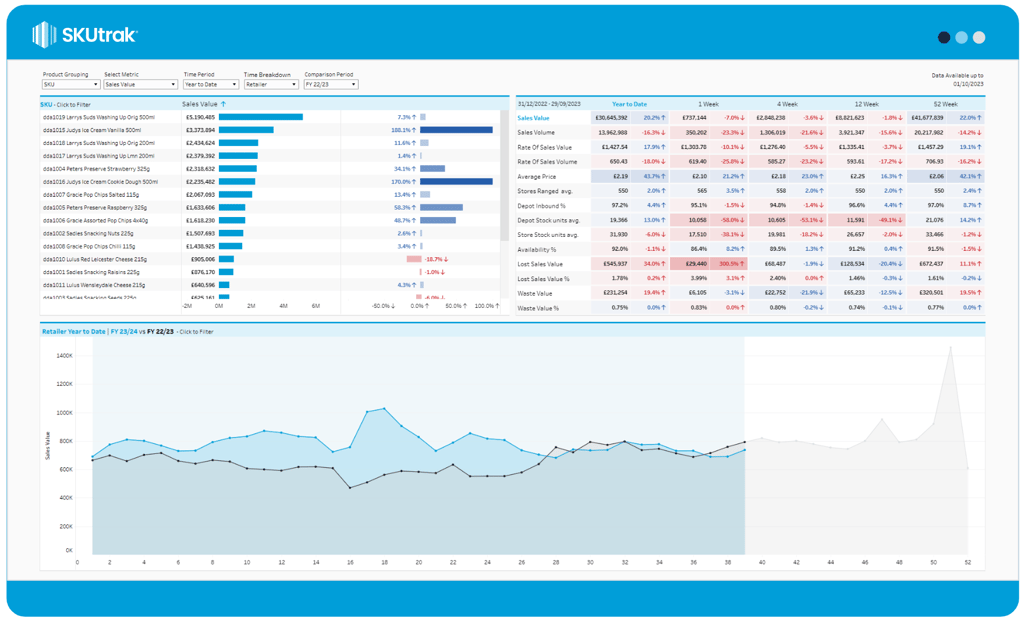
Task: Click the Larrys Suds Orig 500ml sales bar
Action: tap(260, 117)
